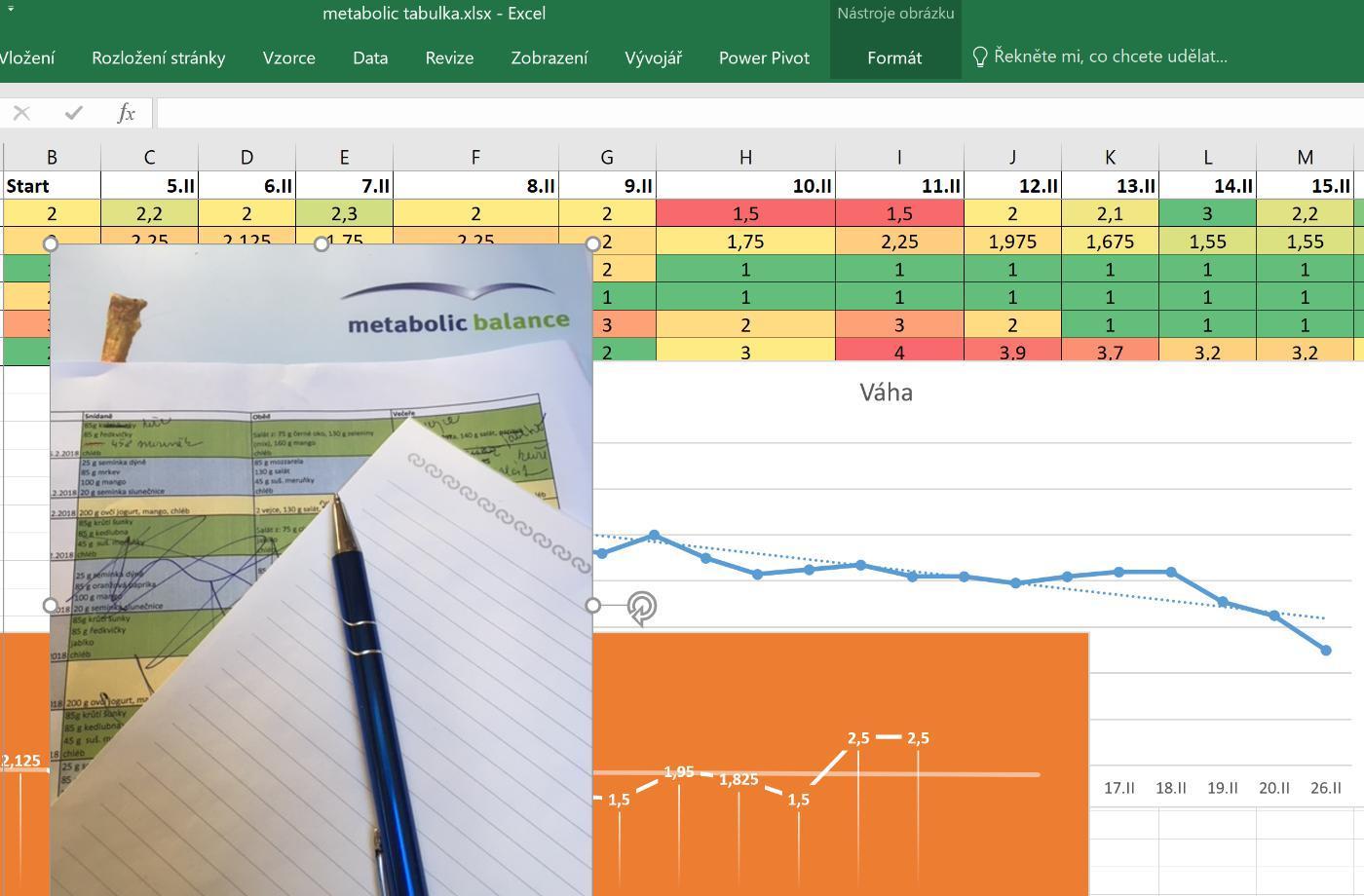The image size is (1364, 896).
Task: Switch to the Vzorce tab
Action: (288, 57)
